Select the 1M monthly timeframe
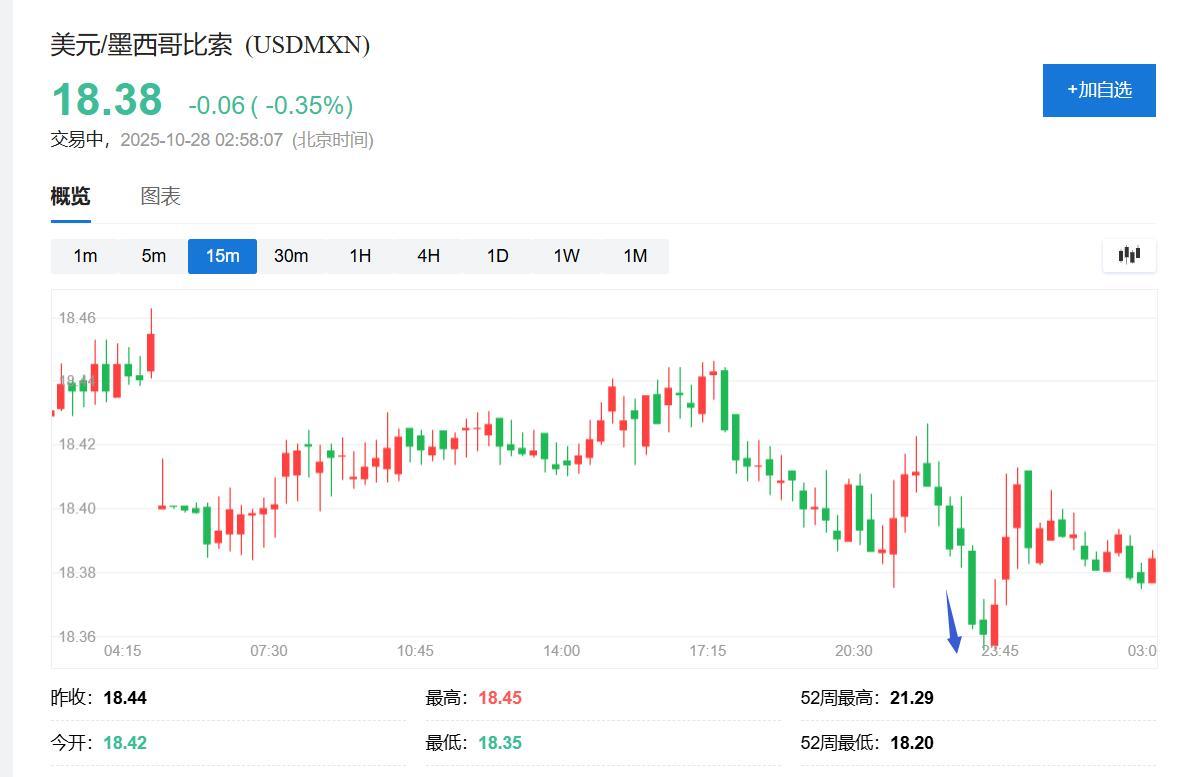The image size is (1177, 777). click(x=635, y=256)
